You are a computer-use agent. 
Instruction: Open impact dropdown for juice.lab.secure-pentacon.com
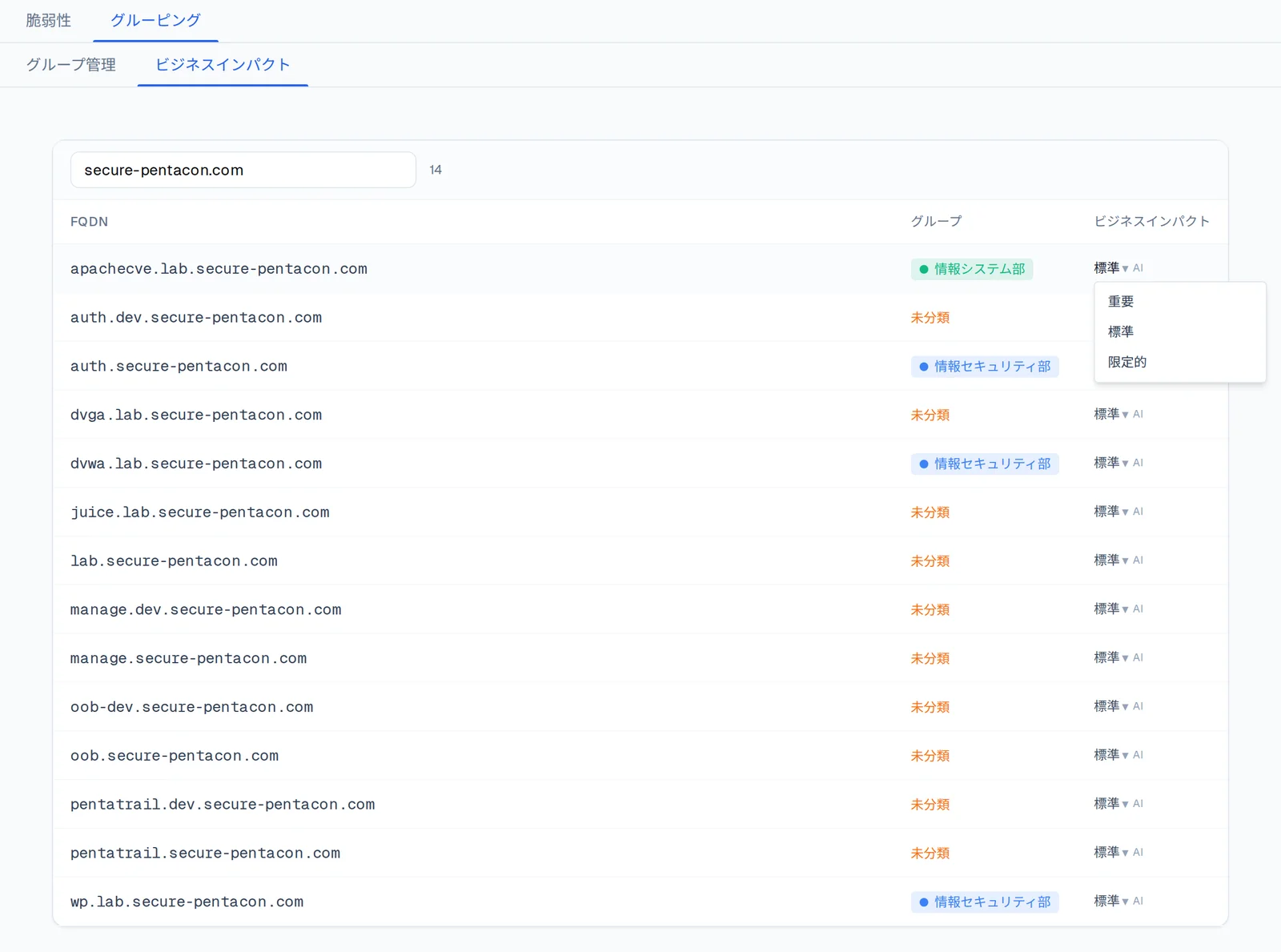1111,512
